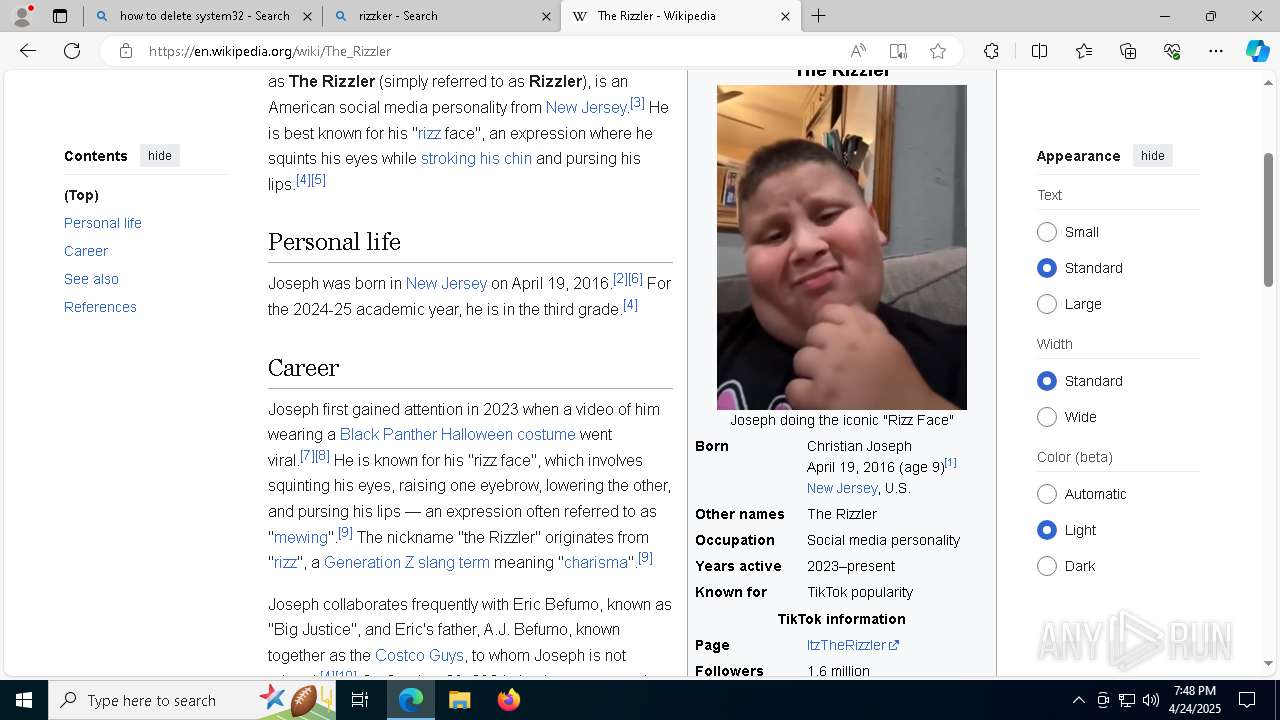Click the address bar URL

click(x=270, y=51)
